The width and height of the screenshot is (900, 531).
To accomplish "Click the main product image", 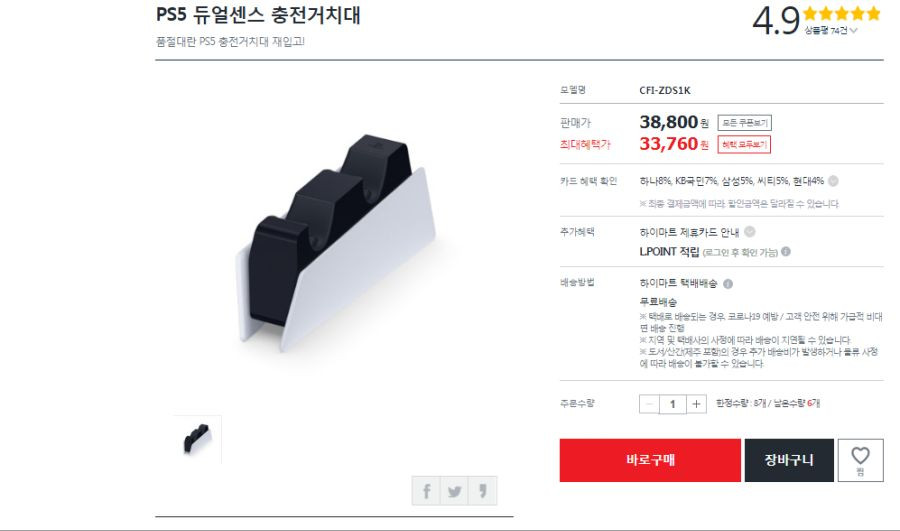I will coord(335,243).
